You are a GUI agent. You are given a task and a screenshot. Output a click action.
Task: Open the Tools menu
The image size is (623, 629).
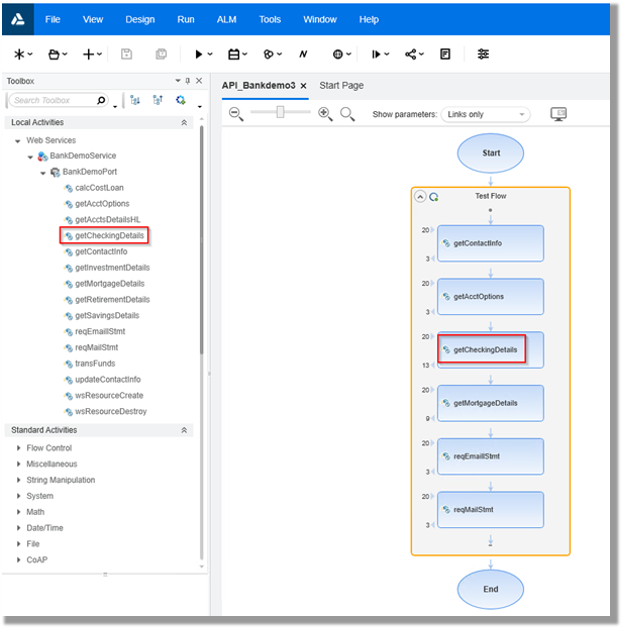coord(270,19)
